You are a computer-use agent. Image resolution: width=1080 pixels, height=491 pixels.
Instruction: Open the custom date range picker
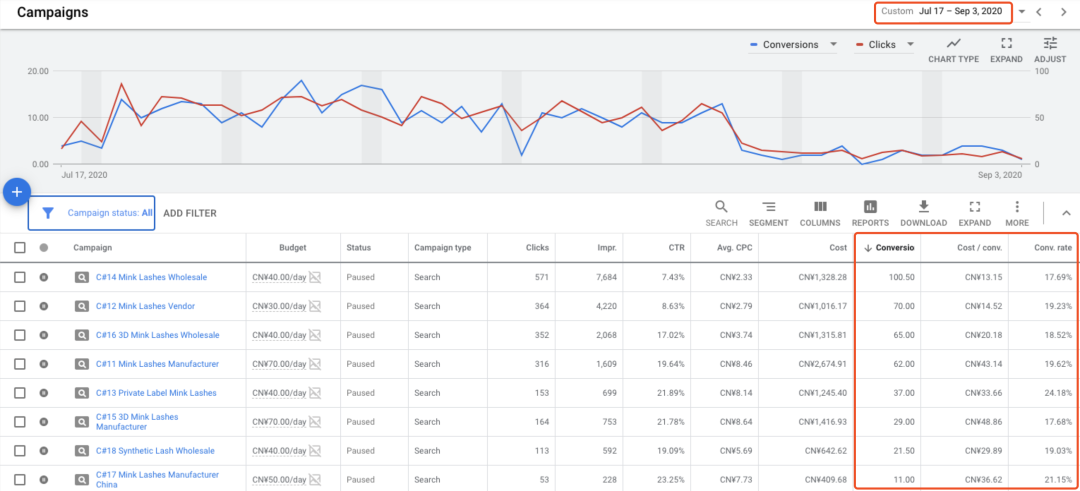943,12
